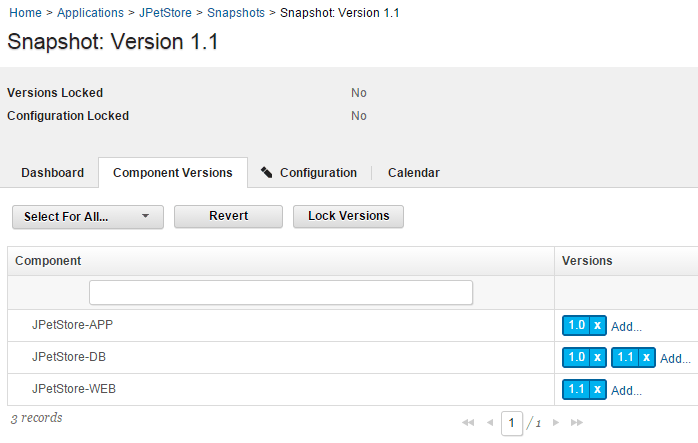This screenshot has height=443, width=698.
Task: Jump to the last page of records
Action: (x=577, y=423)
